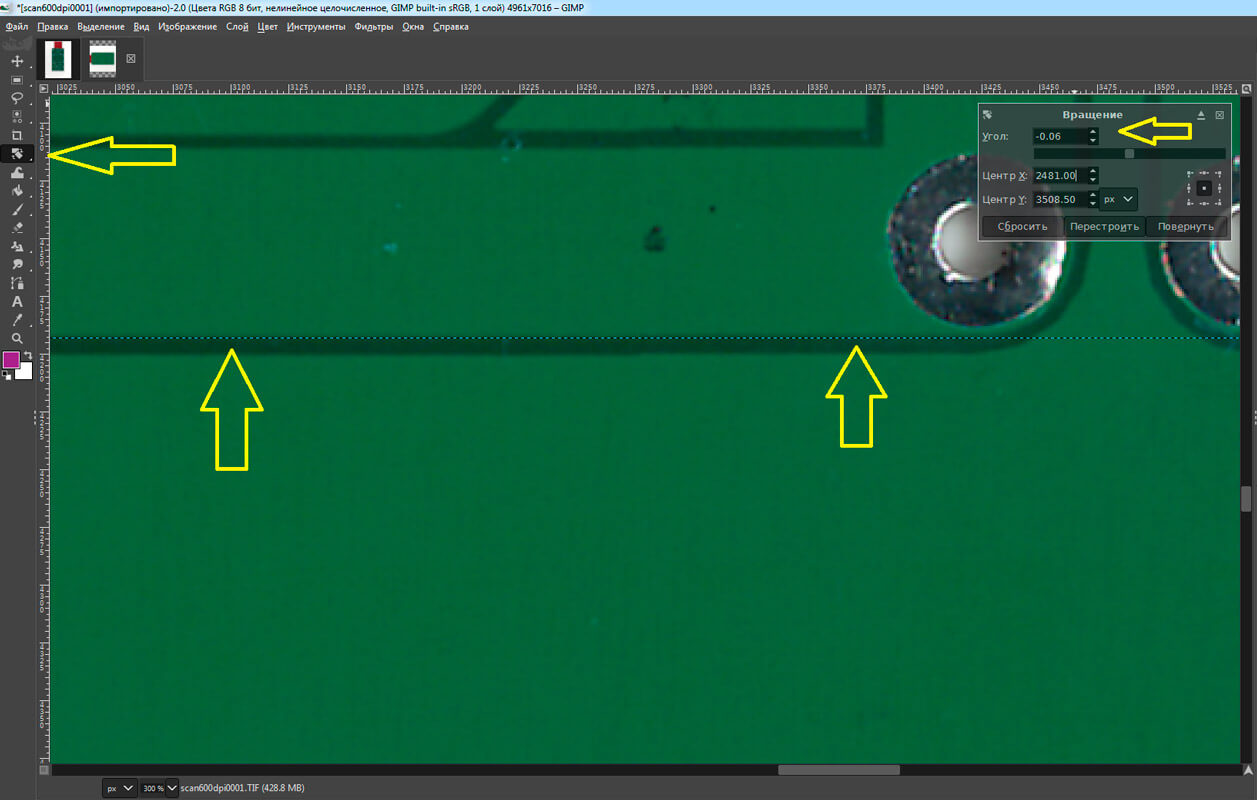Open the zoom percentage dropdown in the status bar
The image size is (1257, 800).
(x=159, y=788)
